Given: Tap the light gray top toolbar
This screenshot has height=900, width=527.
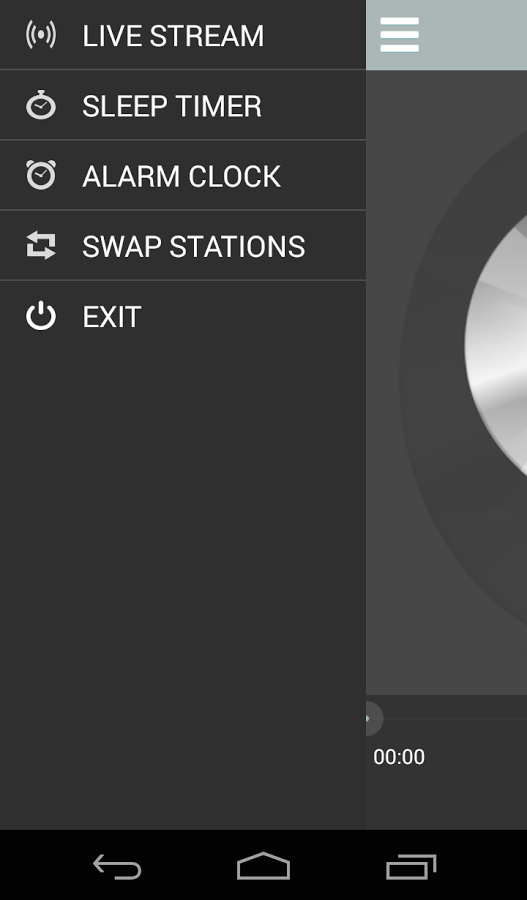Looking at the screenshot, I should [x=447, y=35].
